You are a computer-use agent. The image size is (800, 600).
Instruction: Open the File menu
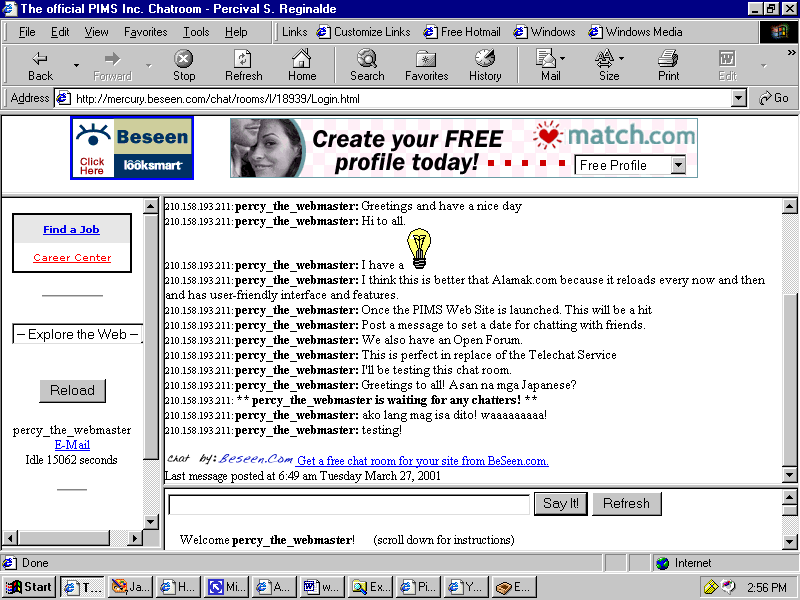pyautogui.click(x=27, y=32)
